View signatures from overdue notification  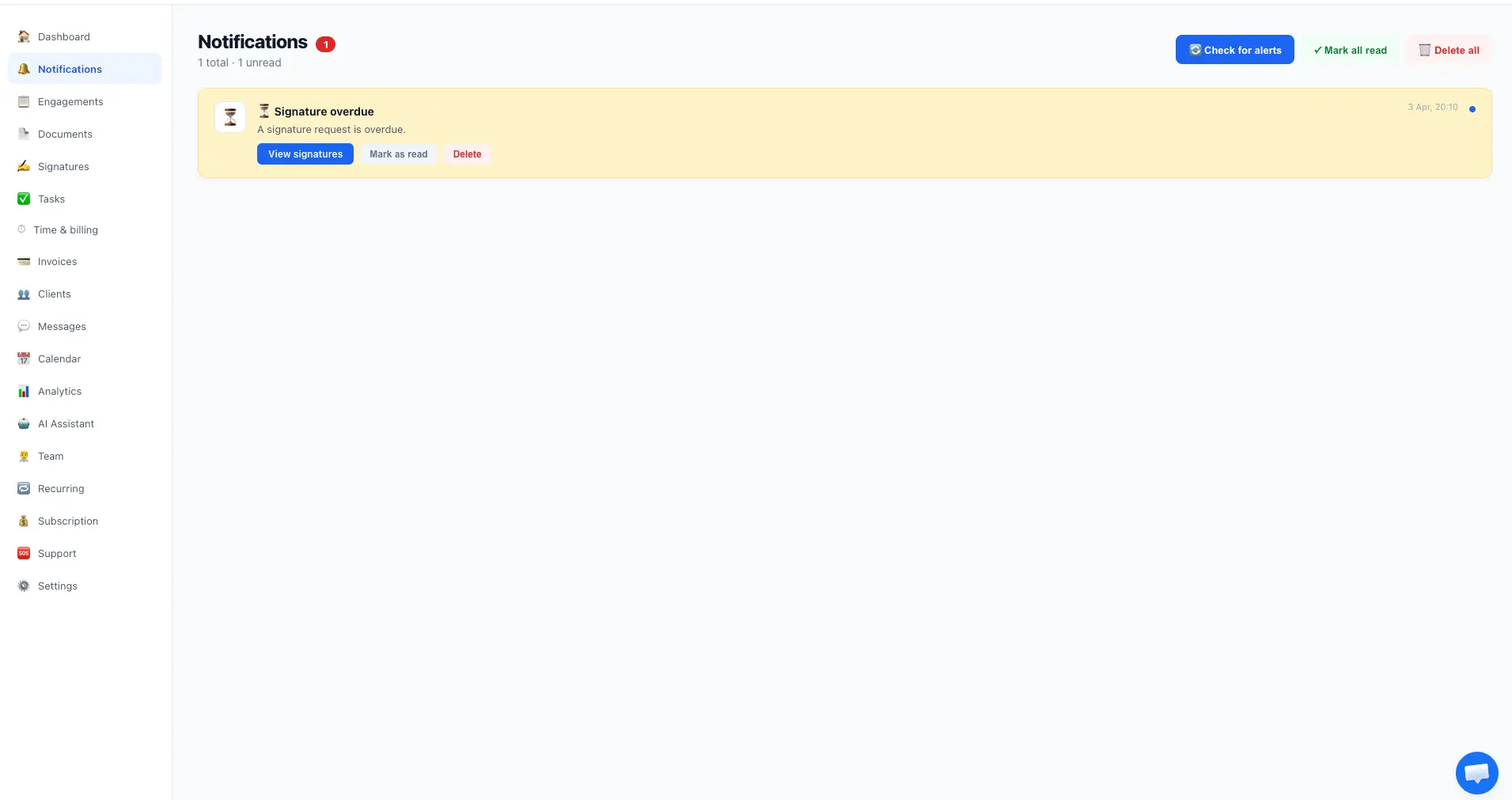(305, 154)
